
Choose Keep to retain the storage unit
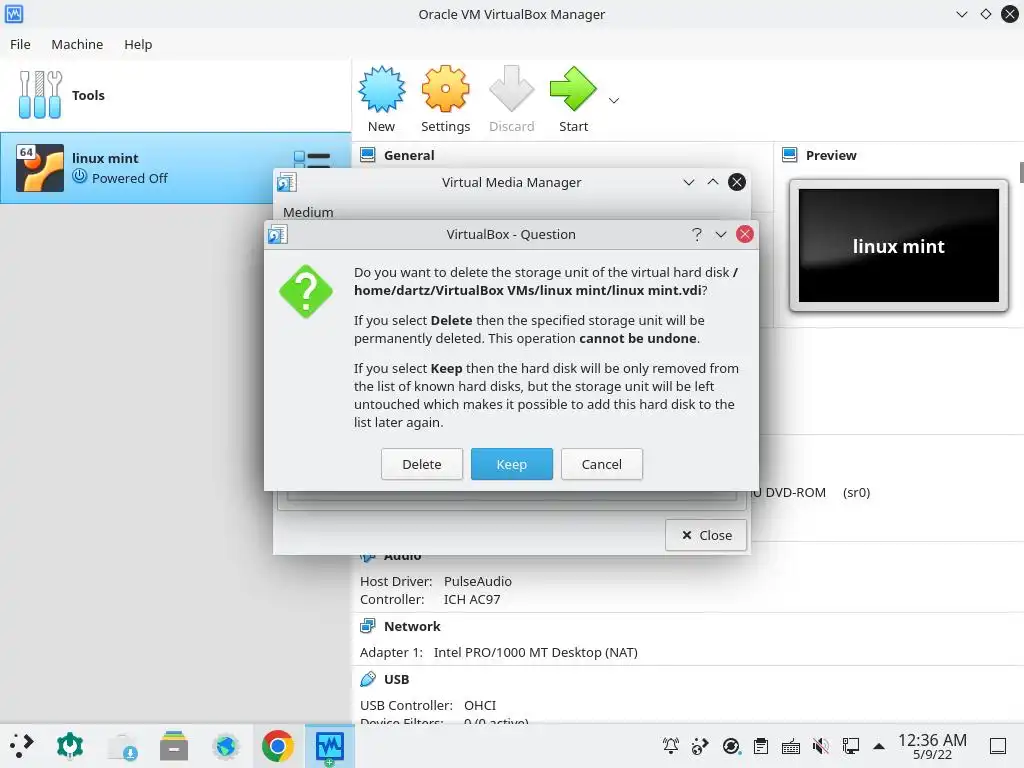[511, 464]
